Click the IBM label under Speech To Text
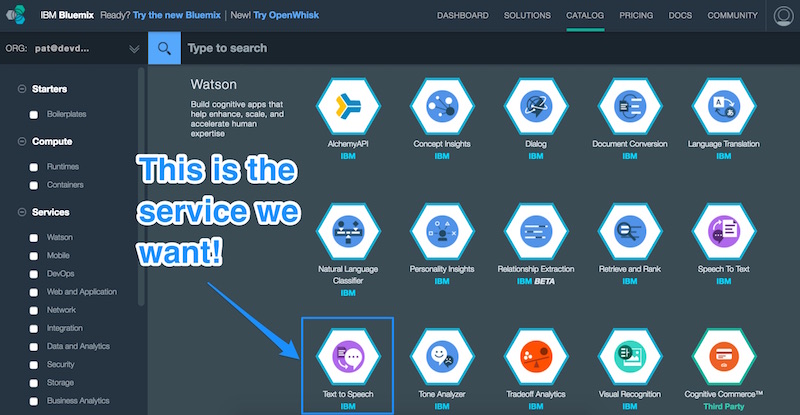 pyautogui.click(x=723, y=281)
